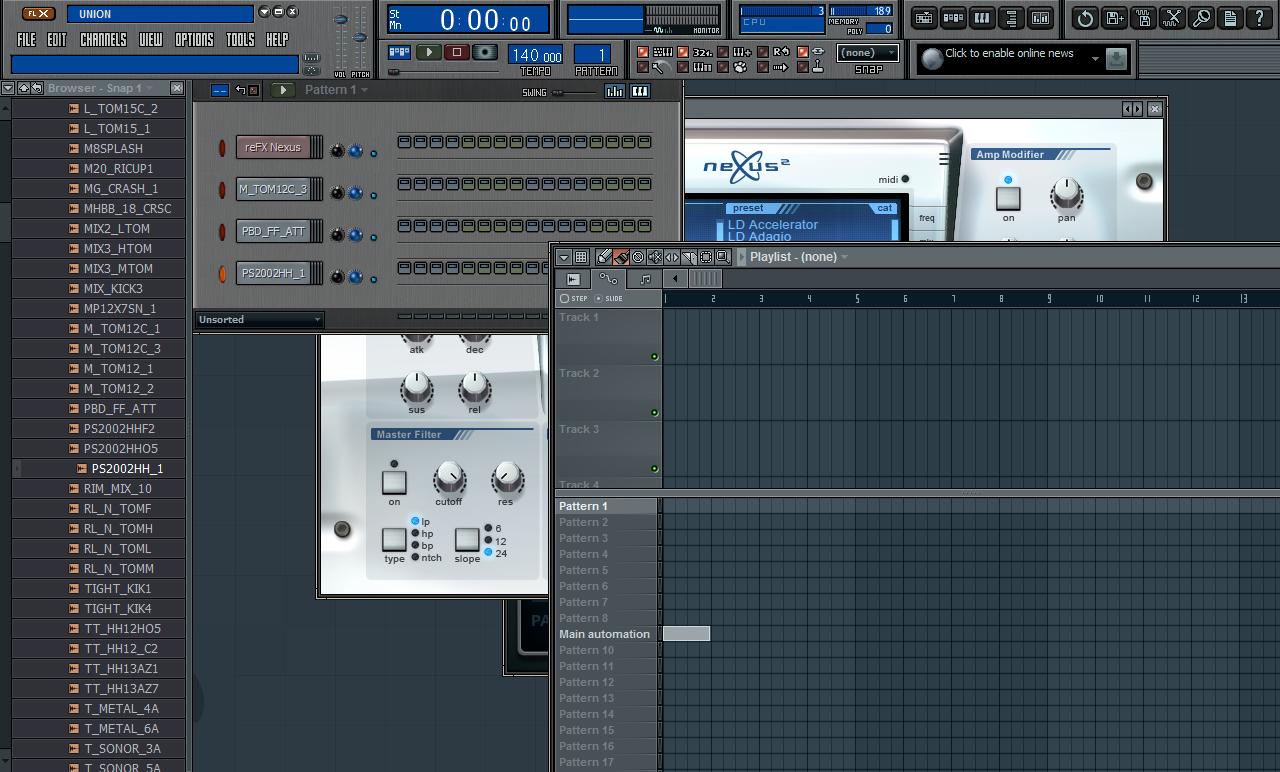
Task: Open the FILE menu
Action: coord(27,40)
